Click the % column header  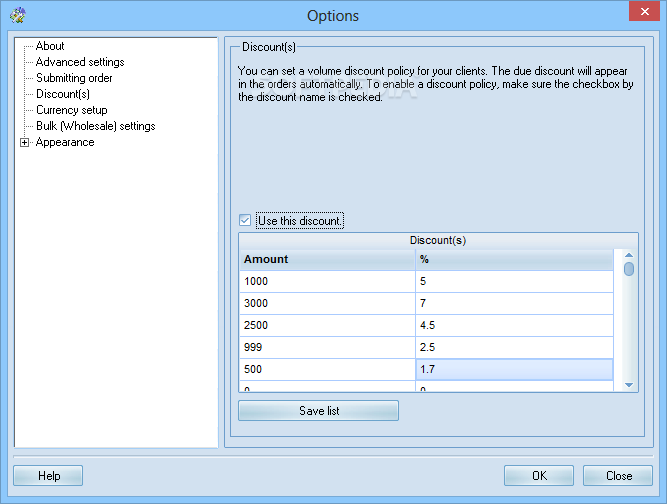coord(514,259)
